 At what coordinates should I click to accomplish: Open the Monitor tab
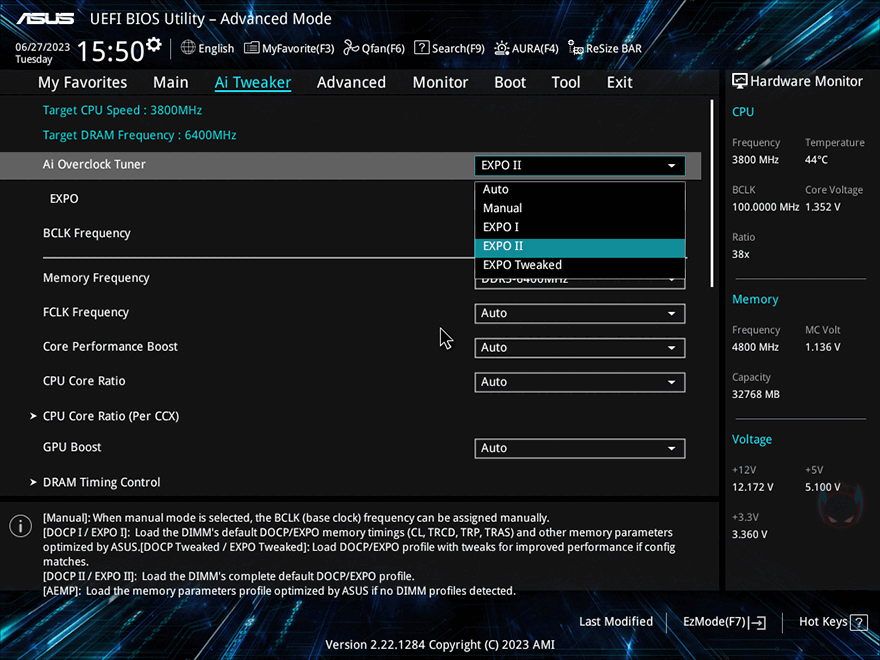[440, 82]
